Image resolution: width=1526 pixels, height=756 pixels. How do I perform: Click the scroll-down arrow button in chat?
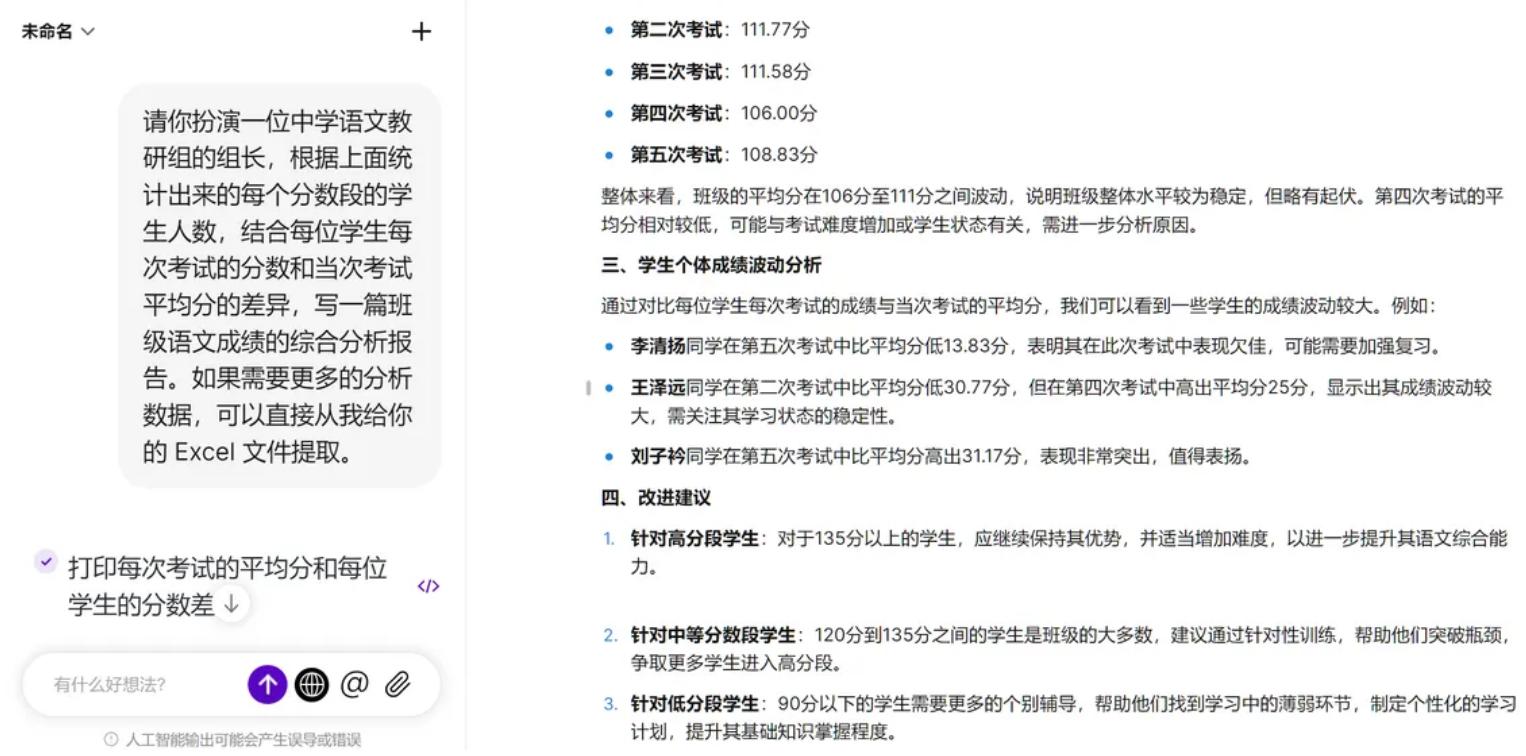click(x=231, y=604)
